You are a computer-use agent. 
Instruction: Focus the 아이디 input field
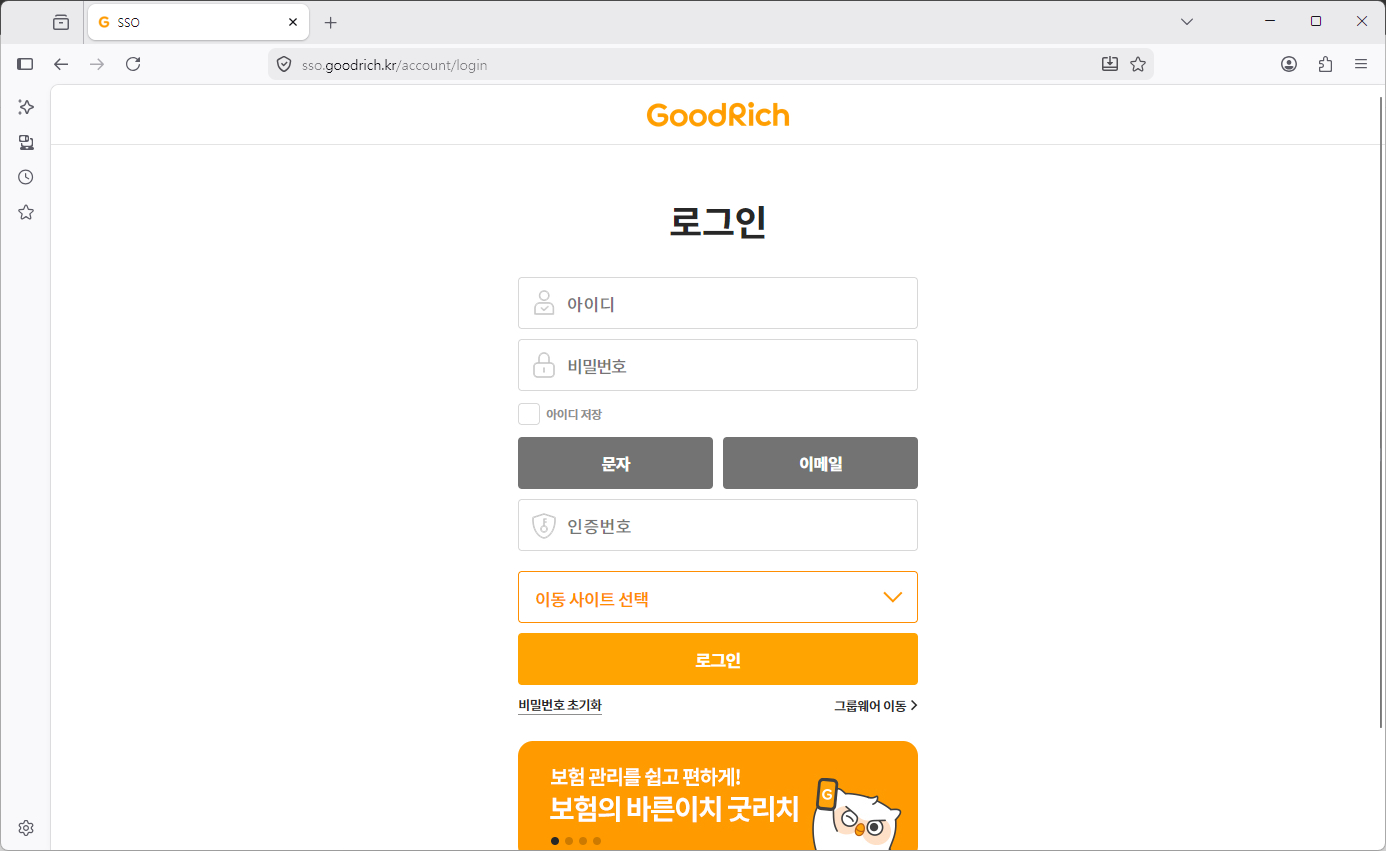pyautogui.click(x=718, y=303)
